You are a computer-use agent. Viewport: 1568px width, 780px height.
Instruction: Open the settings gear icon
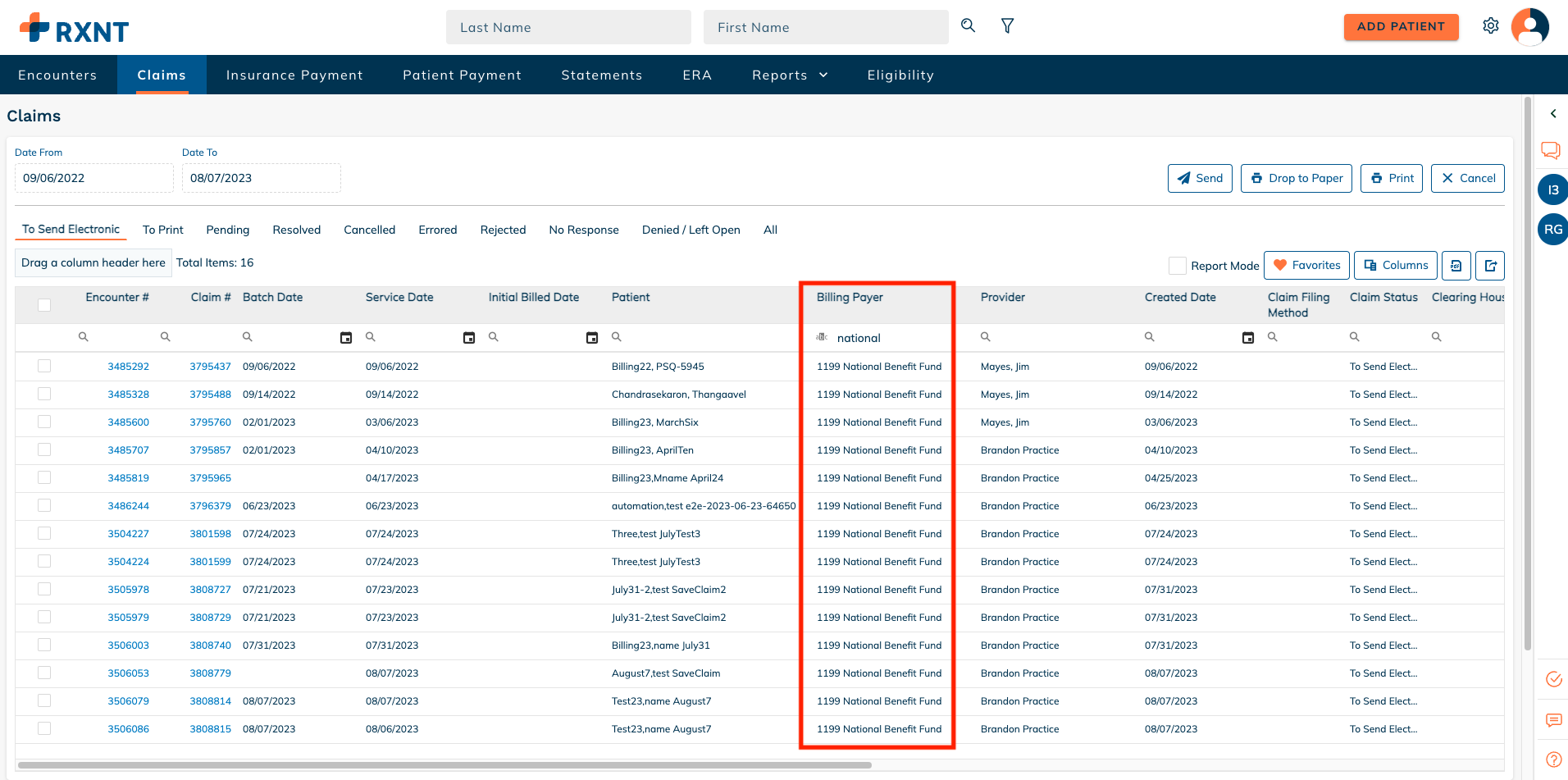[x=1491, y=25]
